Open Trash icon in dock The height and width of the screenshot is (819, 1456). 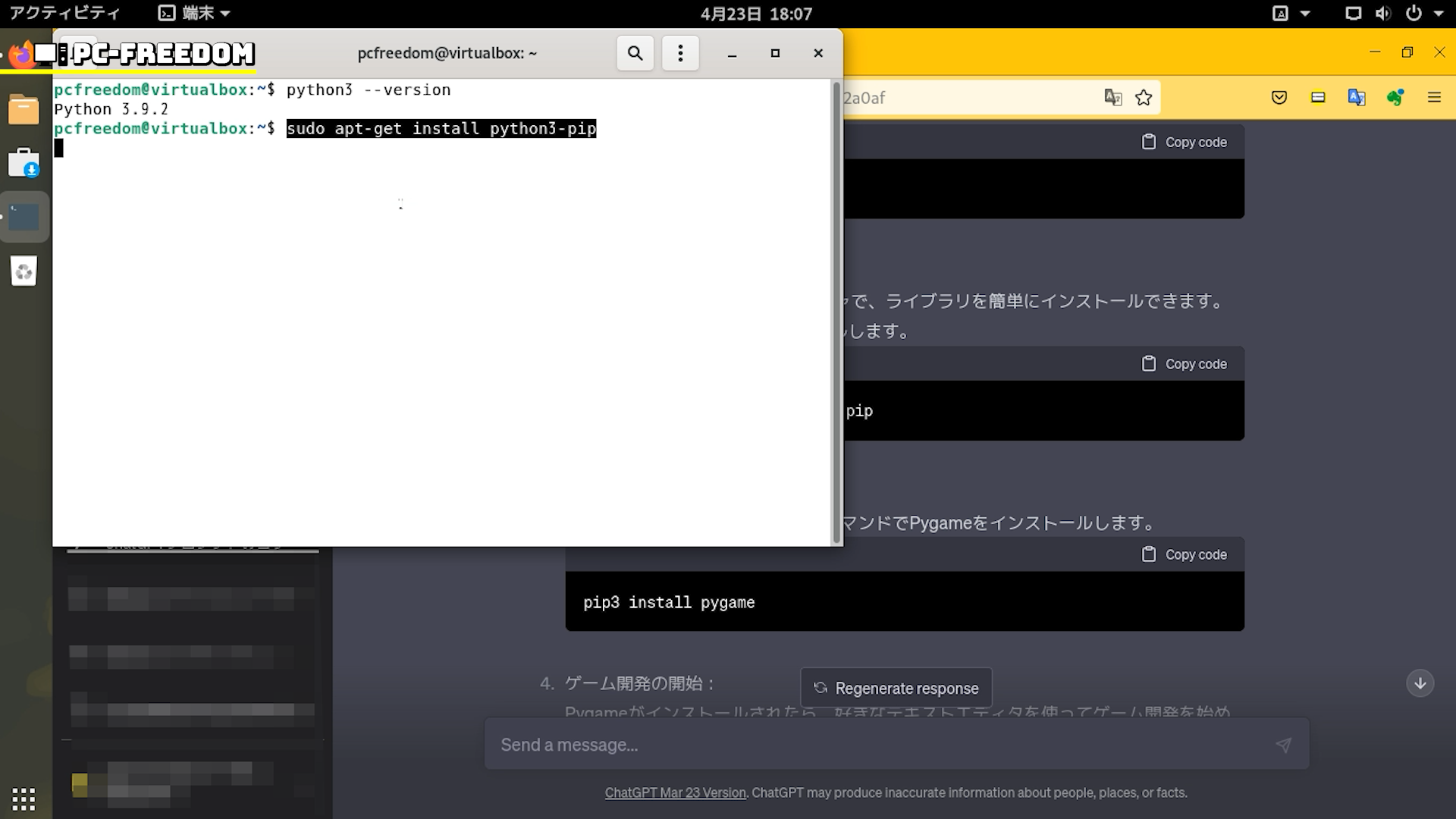tap(24, 271)
